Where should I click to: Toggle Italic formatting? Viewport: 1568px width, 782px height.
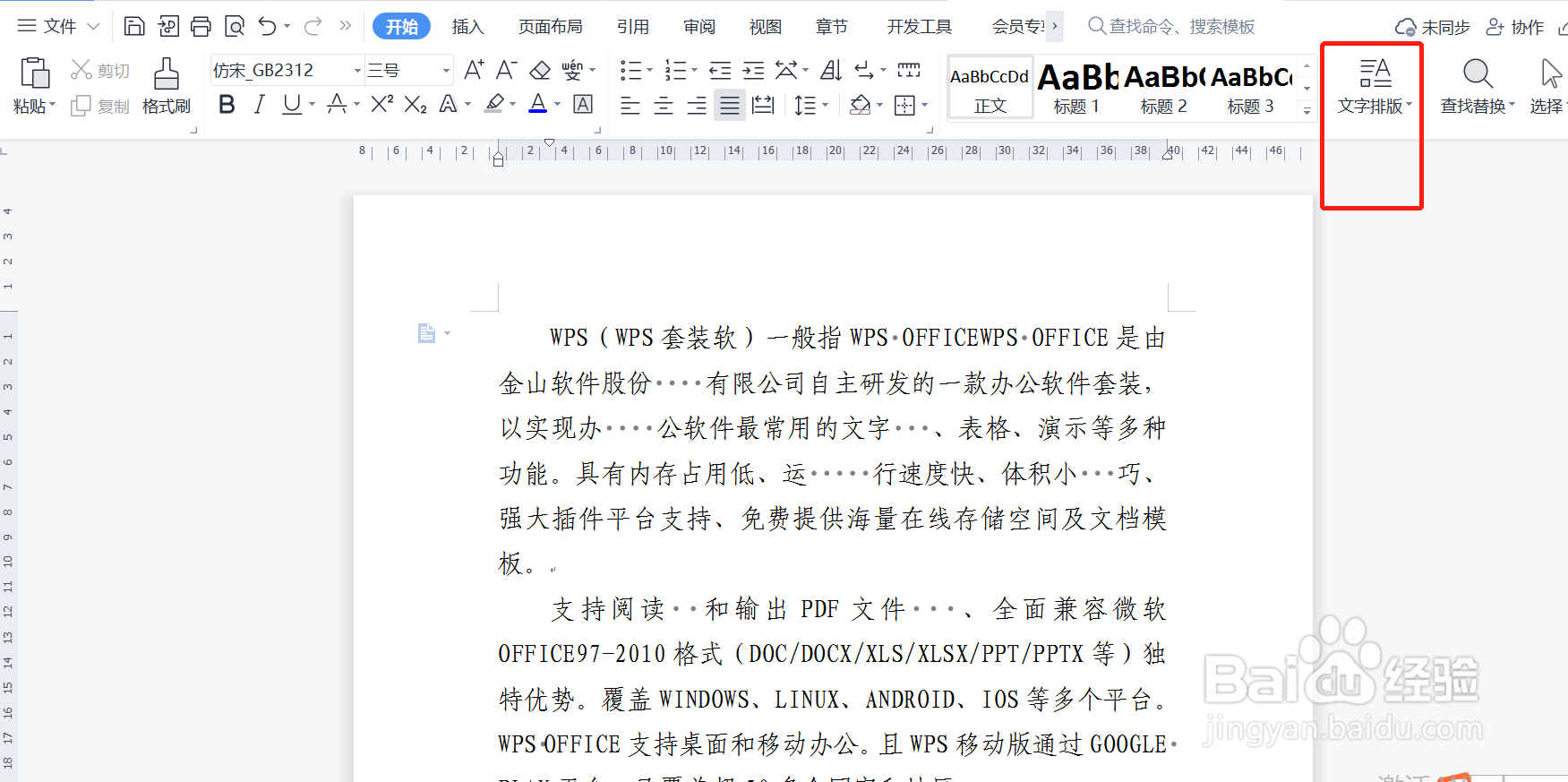[260, 105]
